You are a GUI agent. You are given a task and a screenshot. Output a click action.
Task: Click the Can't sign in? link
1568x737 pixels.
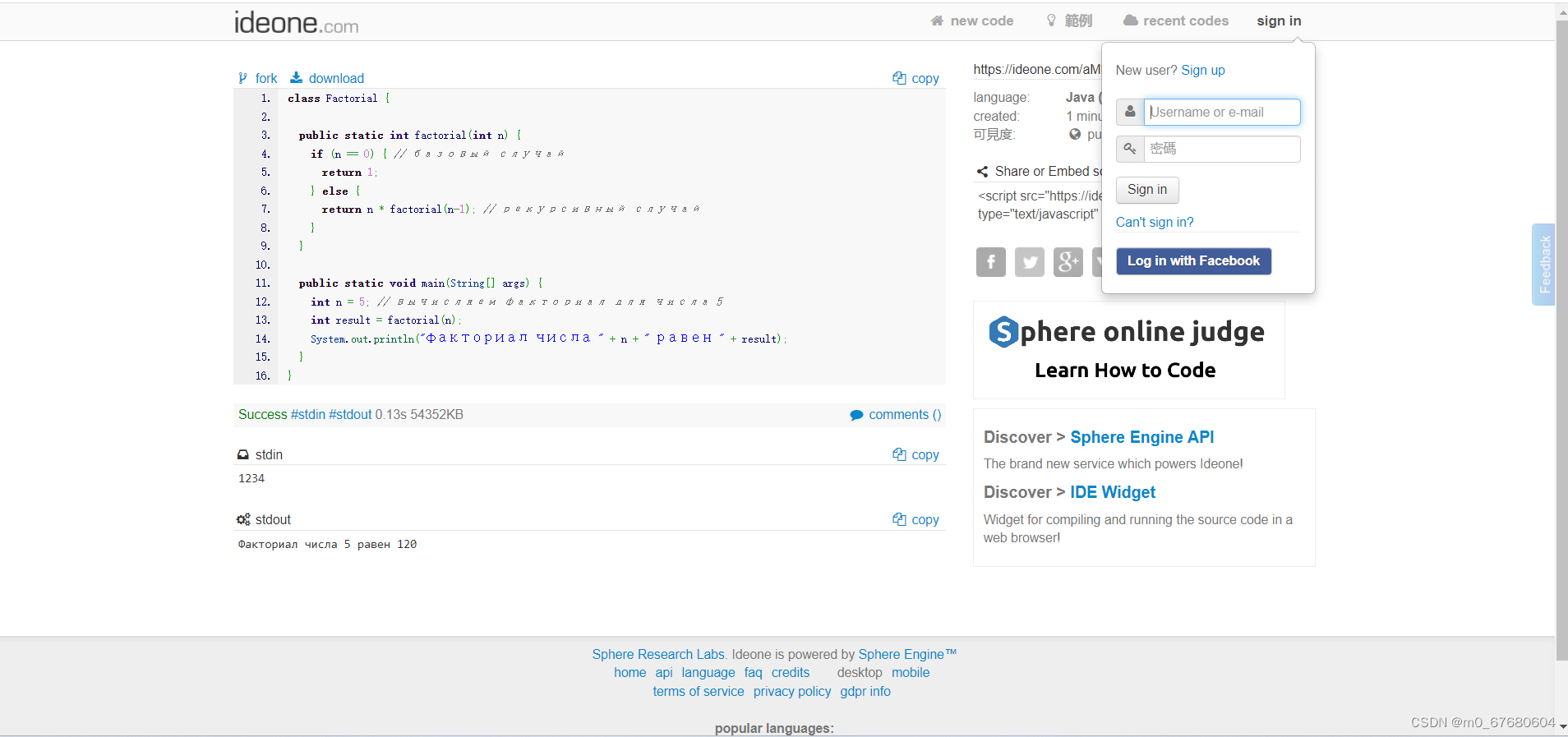1155,223
